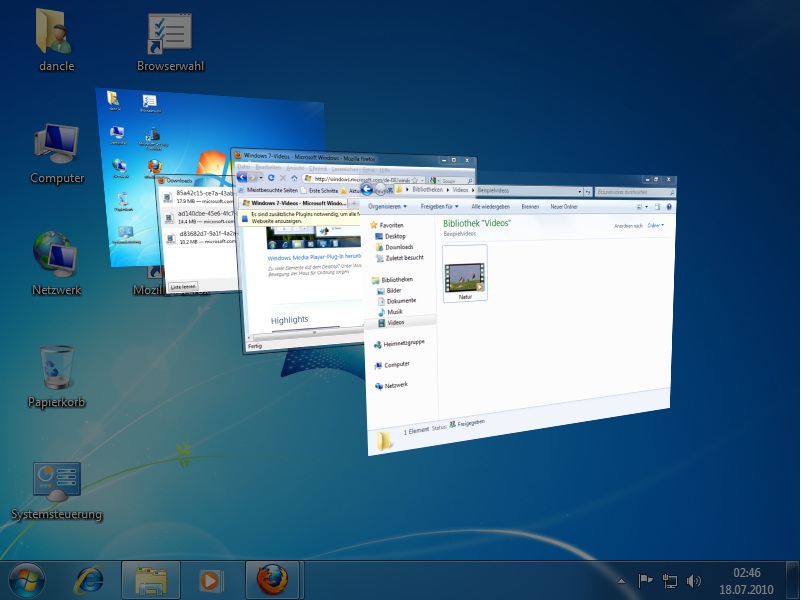Screen dimensions: 801x600
Task: Open the Ordner arrange-by dropdown
Action: pos(655,226)
